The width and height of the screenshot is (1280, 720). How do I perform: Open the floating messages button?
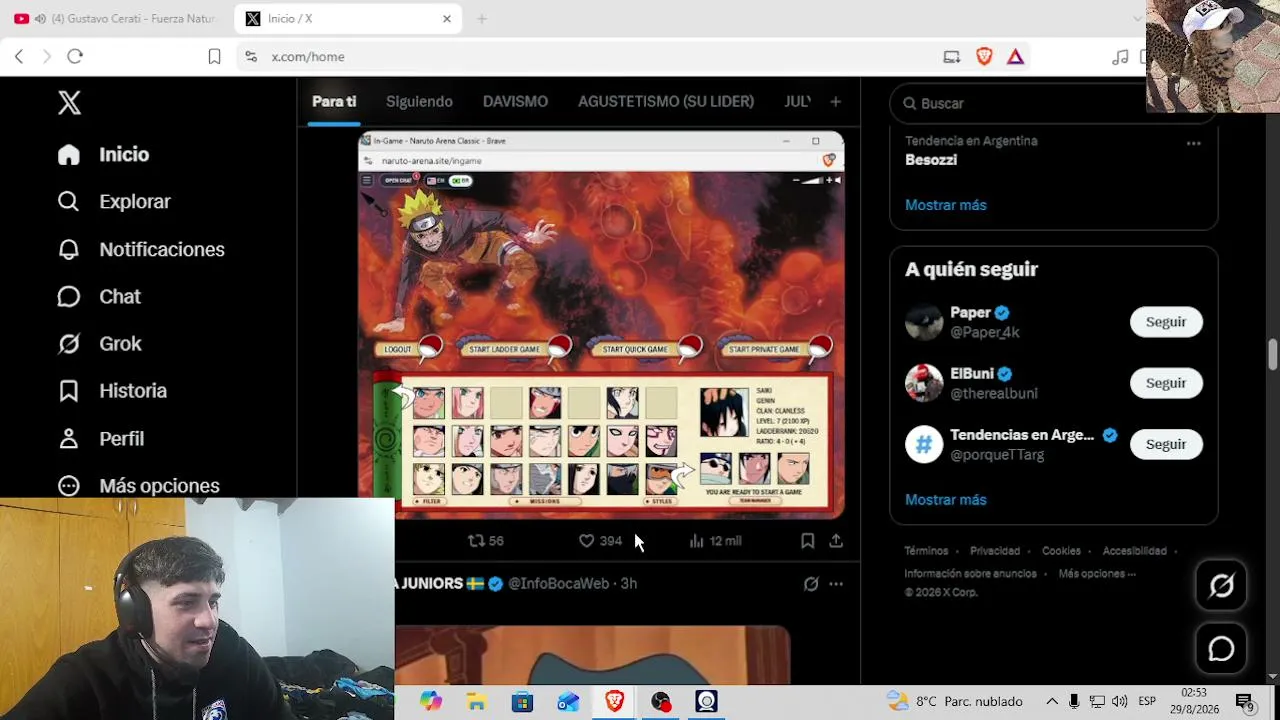click(1221, 649)
